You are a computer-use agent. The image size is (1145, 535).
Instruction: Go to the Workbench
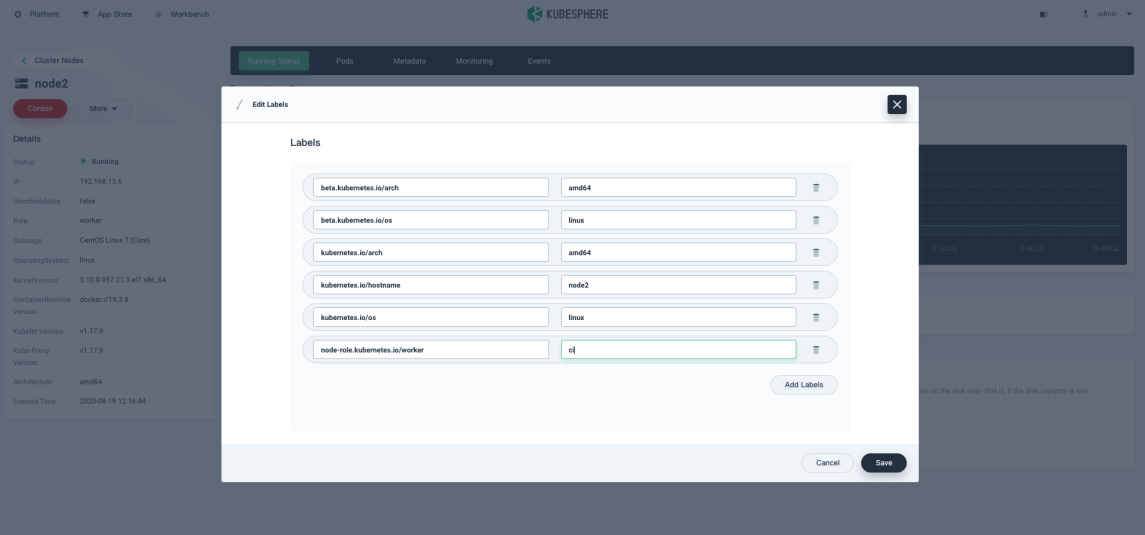[182, 14]
